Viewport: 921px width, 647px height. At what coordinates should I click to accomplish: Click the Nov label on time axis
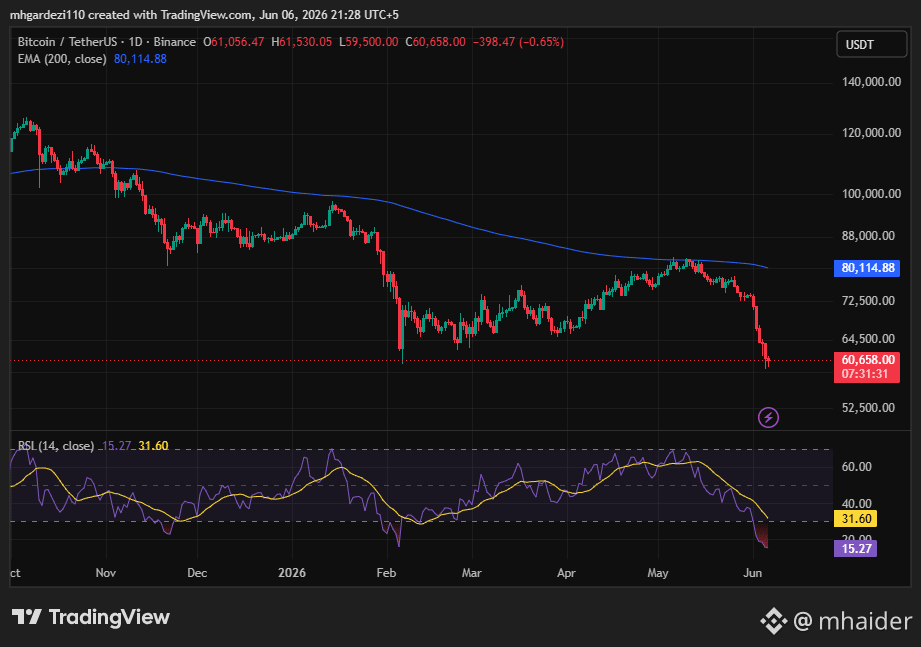click(106, 572)
